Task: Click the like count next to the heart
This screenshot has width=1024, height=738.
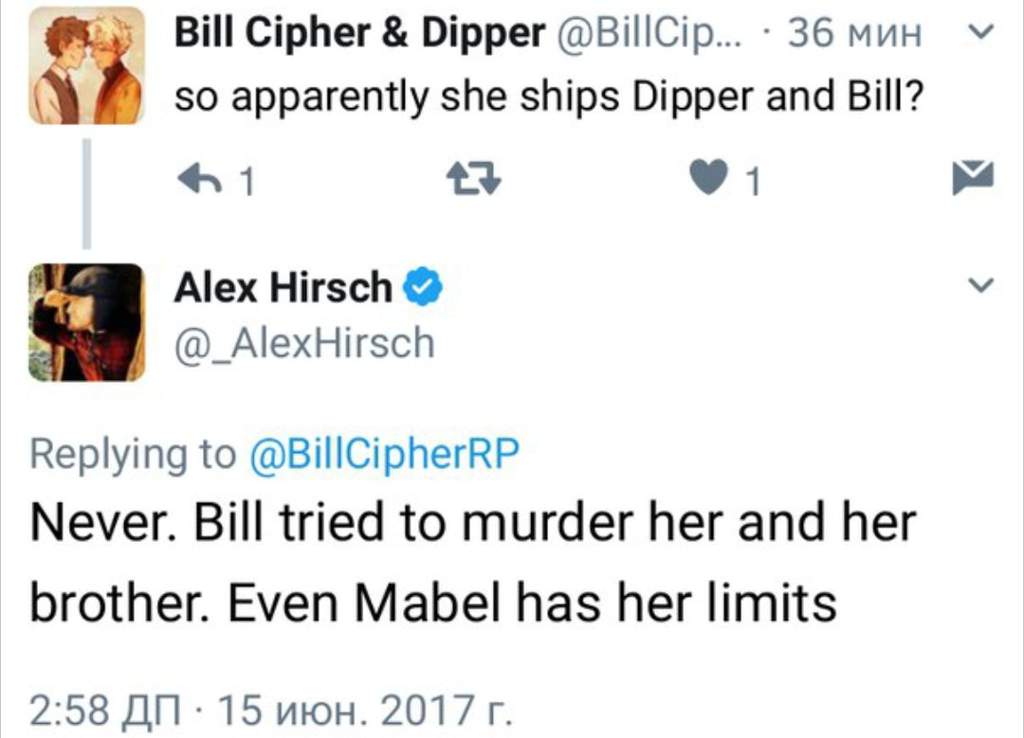Action: tap(753, 181)
